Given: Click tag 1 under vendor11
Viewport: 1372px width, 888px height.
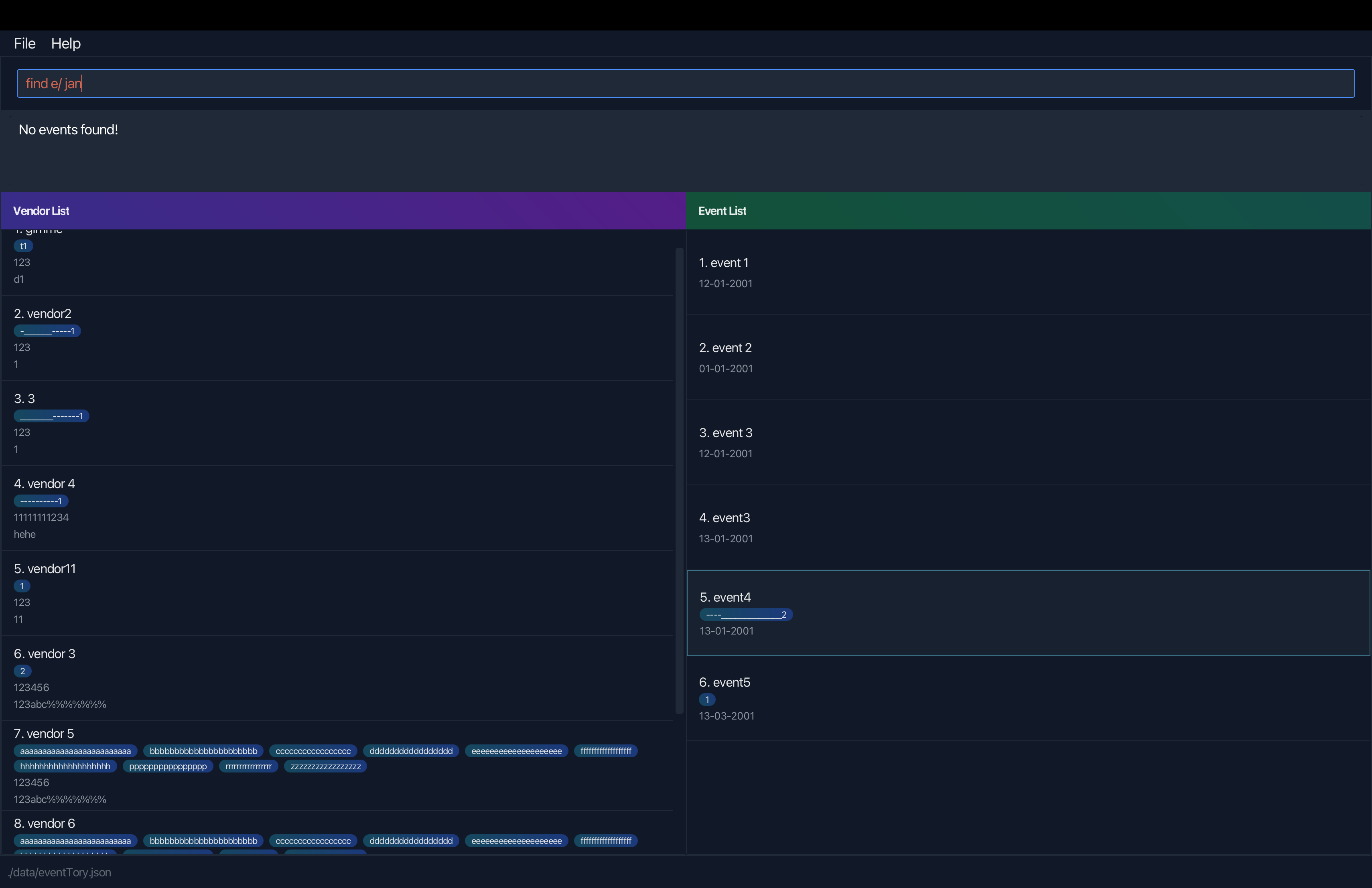Looking at the screenshot, I should [22, 586].
